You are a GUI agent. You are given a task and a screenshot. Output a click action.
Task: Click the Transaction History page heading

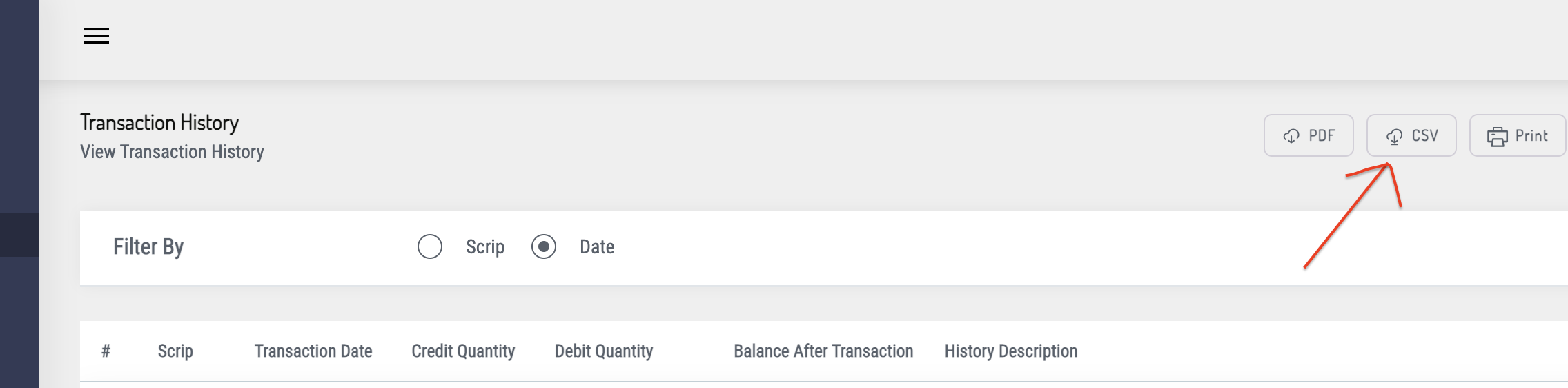pos(159,123)
